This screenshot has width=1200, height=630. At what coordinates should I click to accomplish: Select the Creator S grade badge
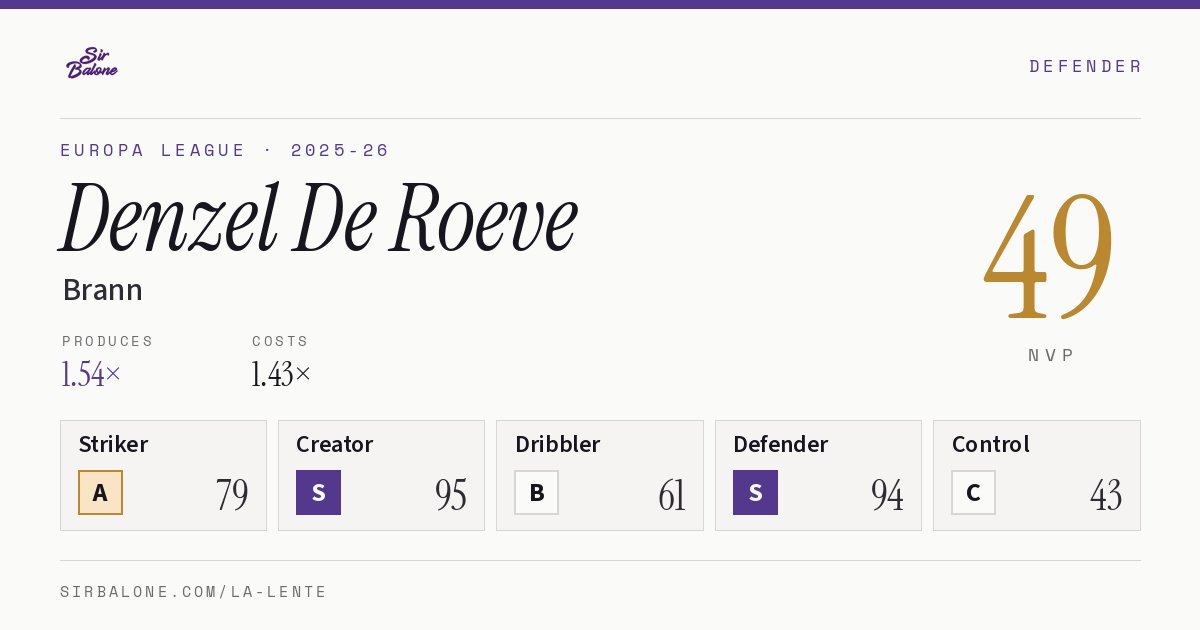318,492
